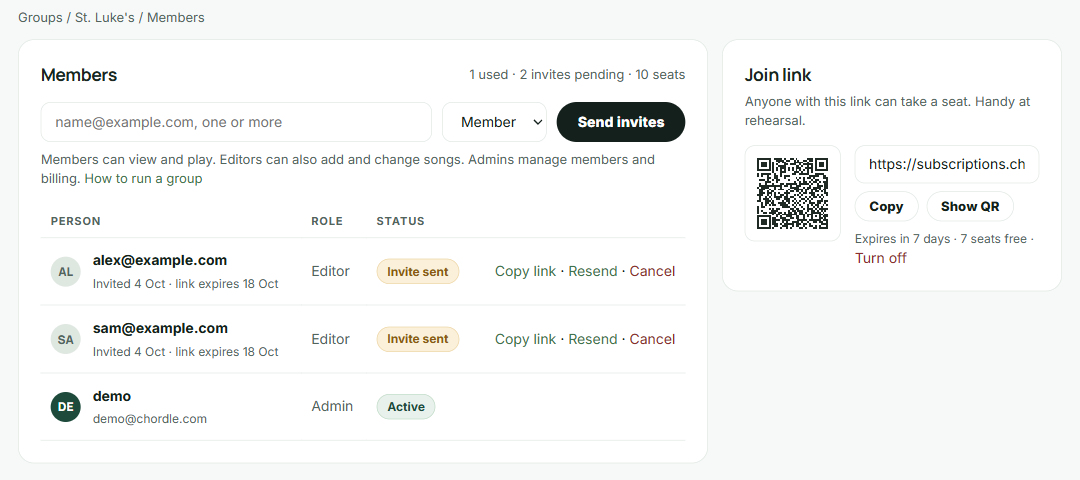Click the Invite sent badge for alex@example.com

417,271
